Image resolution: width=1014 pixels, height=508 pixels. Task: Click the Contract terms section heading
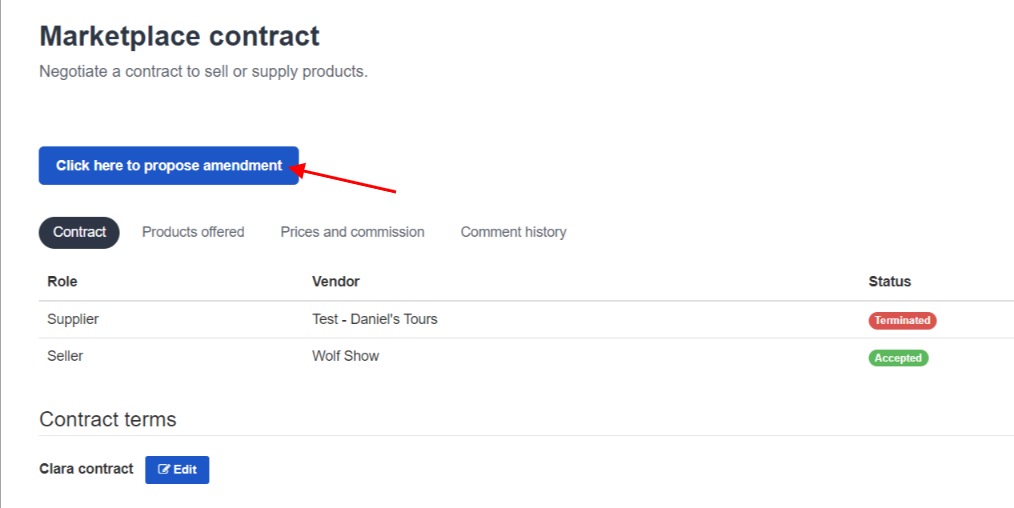pos(108,419)
